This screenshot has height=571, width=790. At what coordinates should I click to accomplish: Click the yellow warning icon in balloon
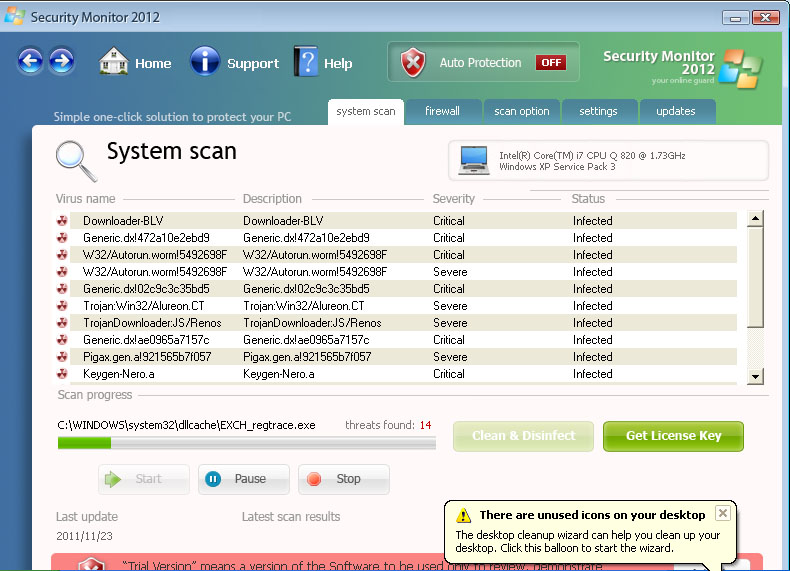point(464,516)
